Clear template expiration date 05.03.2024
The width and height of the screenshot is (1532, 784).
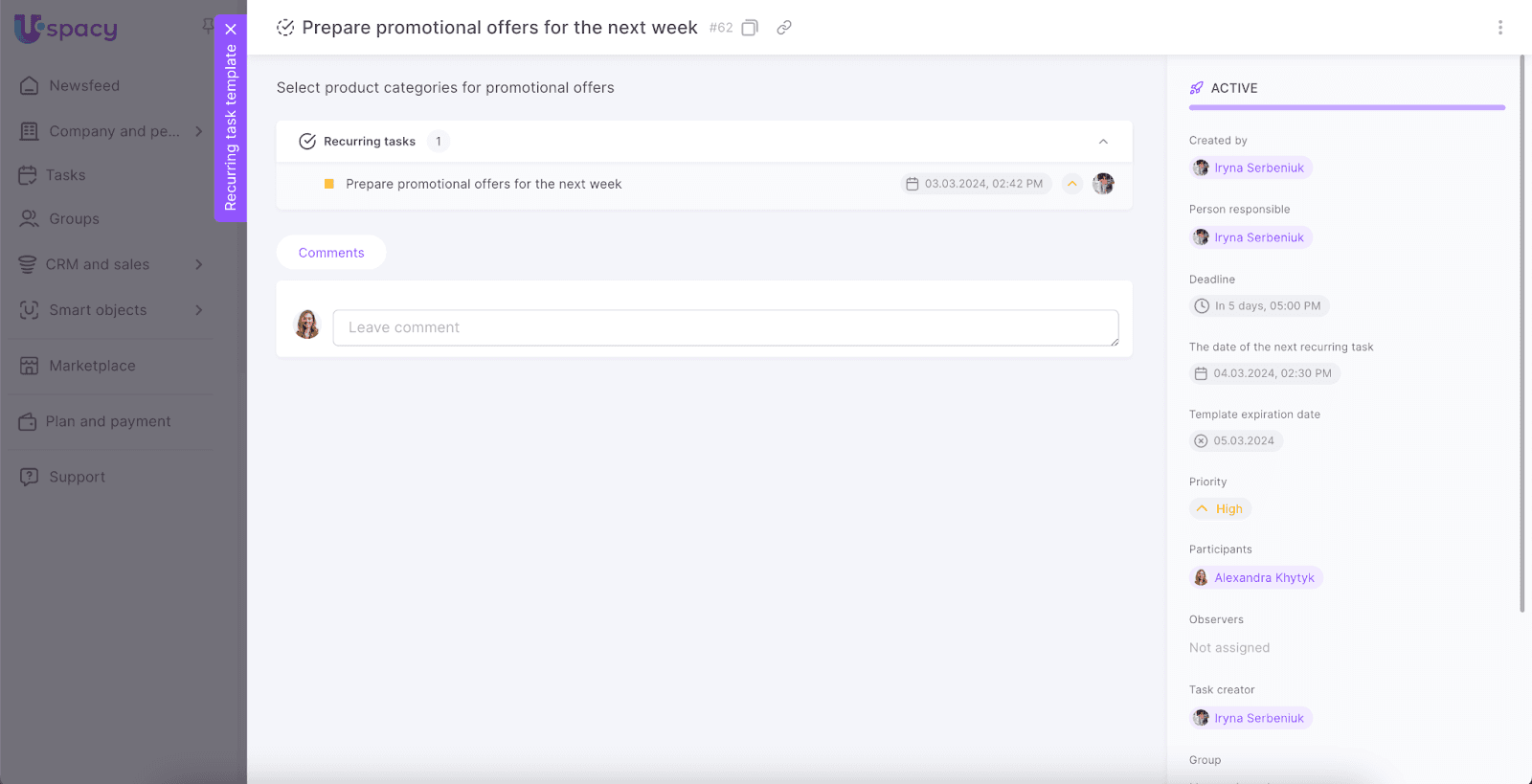pyautogui.click(x=1201, y=441)
